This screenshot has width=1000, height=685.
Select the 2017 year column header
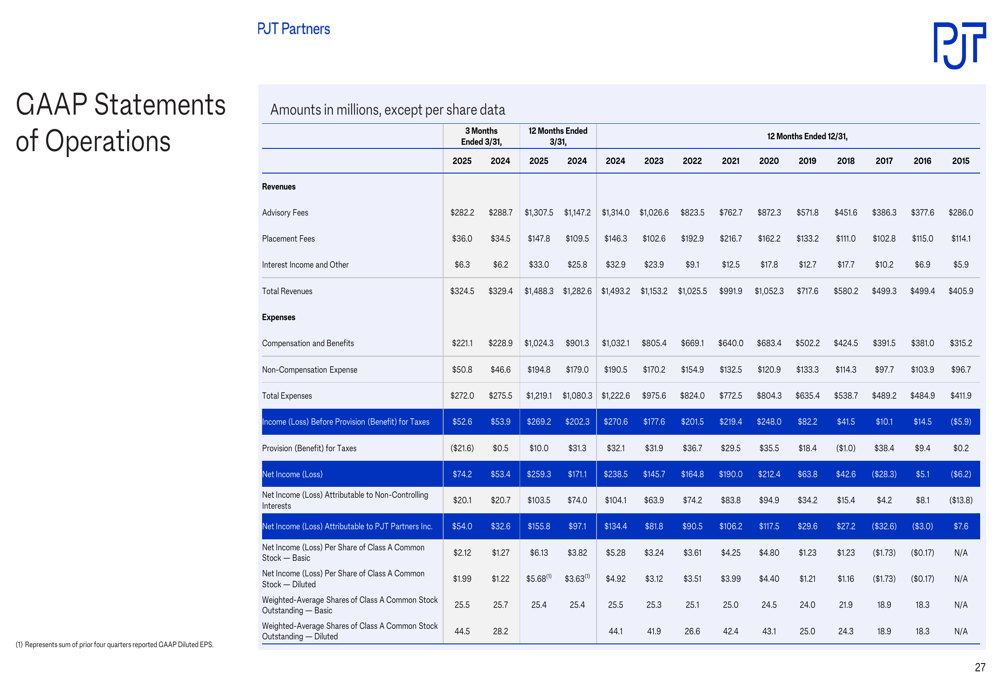884,161
